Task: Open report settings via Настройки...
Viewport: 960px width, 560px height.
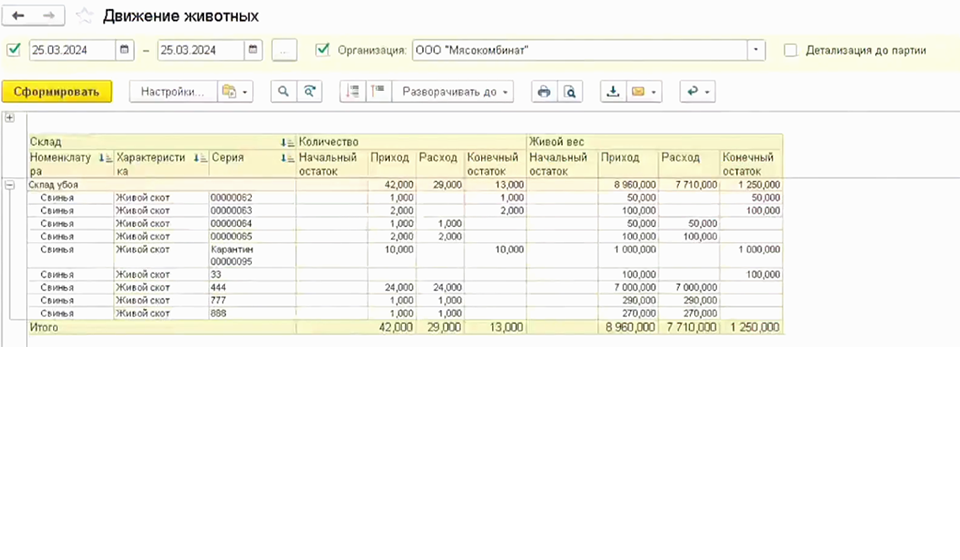Action: tap(173, 92)
